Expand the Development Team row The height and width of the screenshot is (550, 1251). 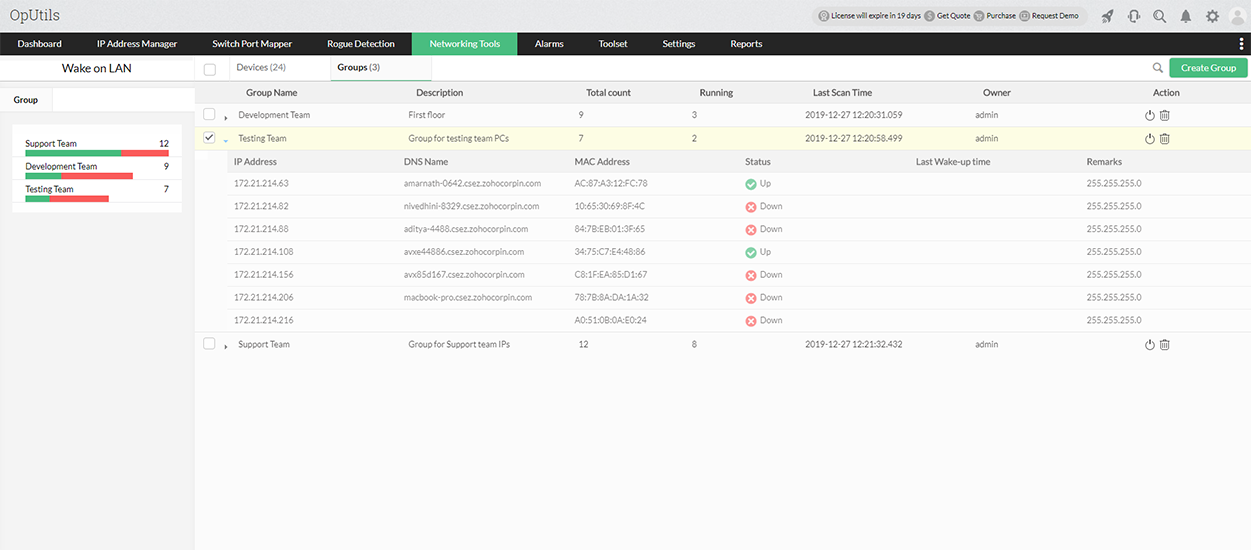click(226, 117)
